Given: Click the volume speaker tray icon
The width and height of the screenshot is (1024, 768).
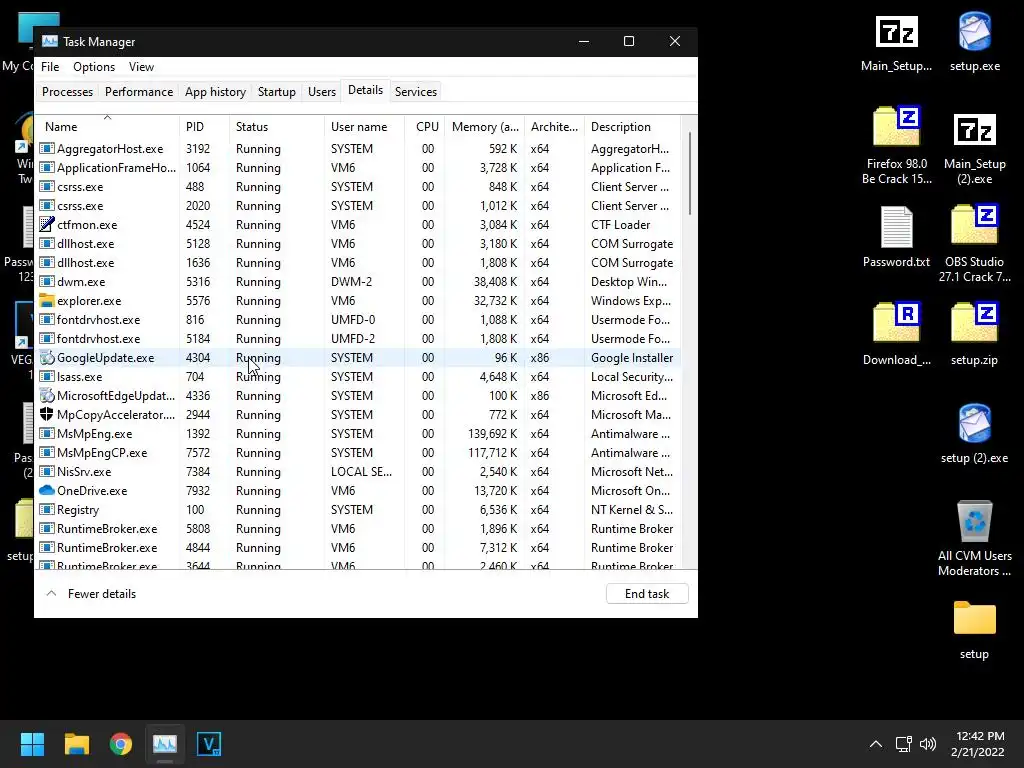Looking at the screenshot, I should click(927, 744).
